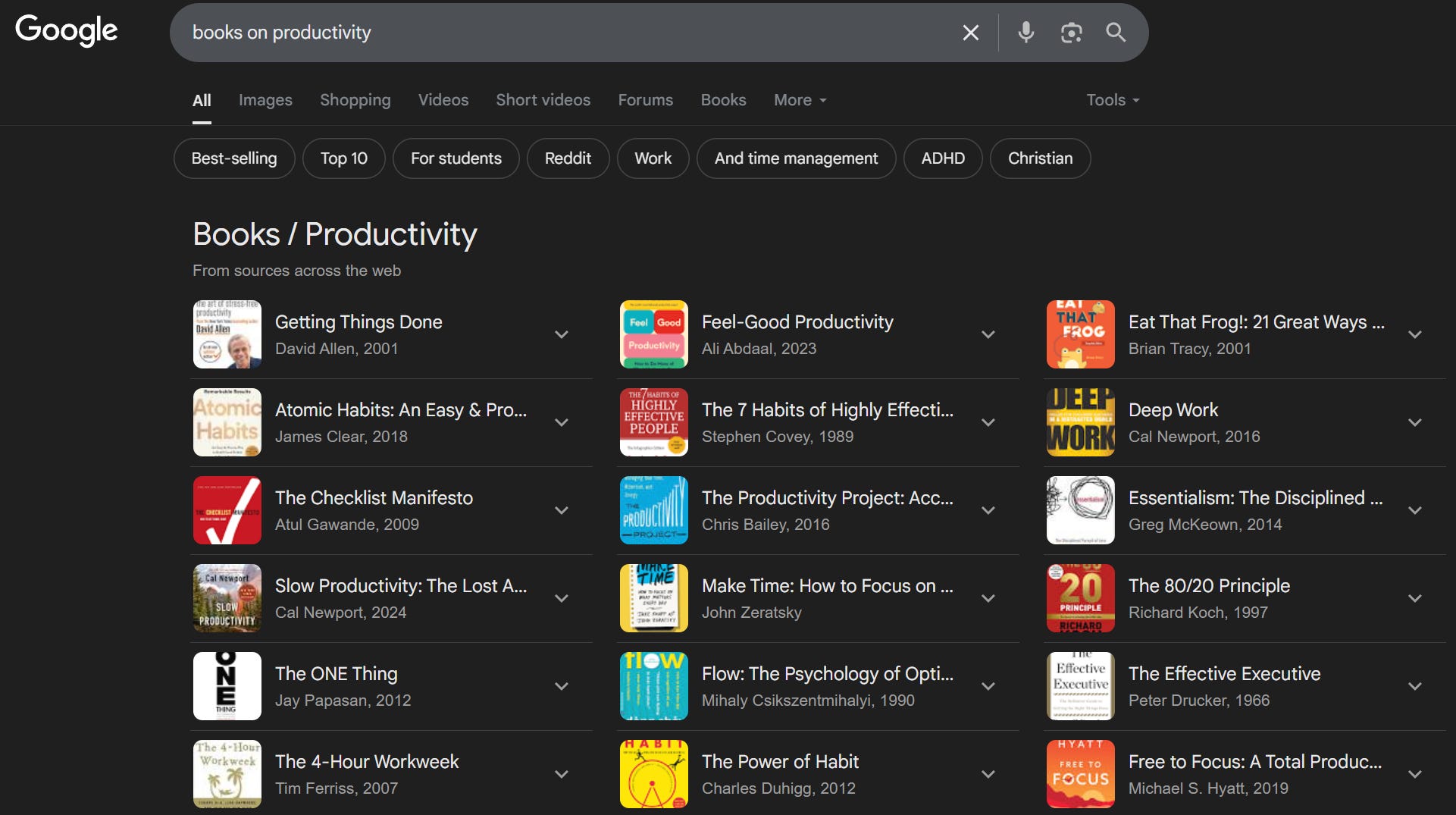The height and width of the screenshot is (815, 1456).
Task: Expand the Slow Productivity chevron
Action: [x=562, y=598]
